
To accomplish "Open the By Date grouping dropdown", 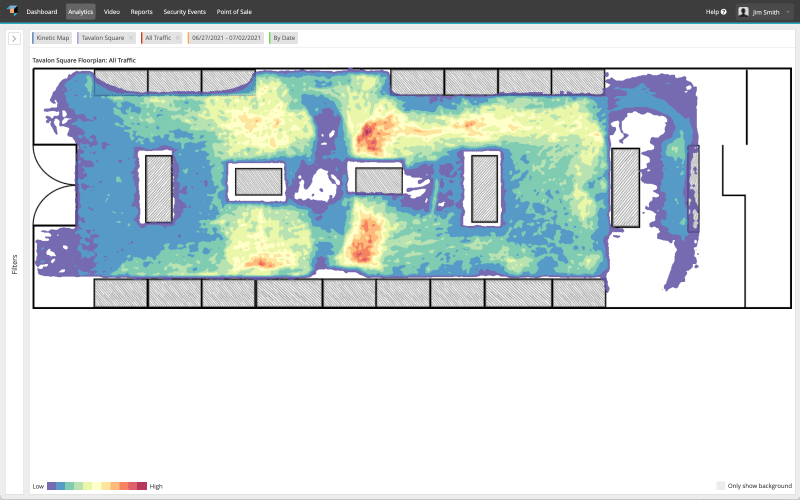I will tap(284, 38).
